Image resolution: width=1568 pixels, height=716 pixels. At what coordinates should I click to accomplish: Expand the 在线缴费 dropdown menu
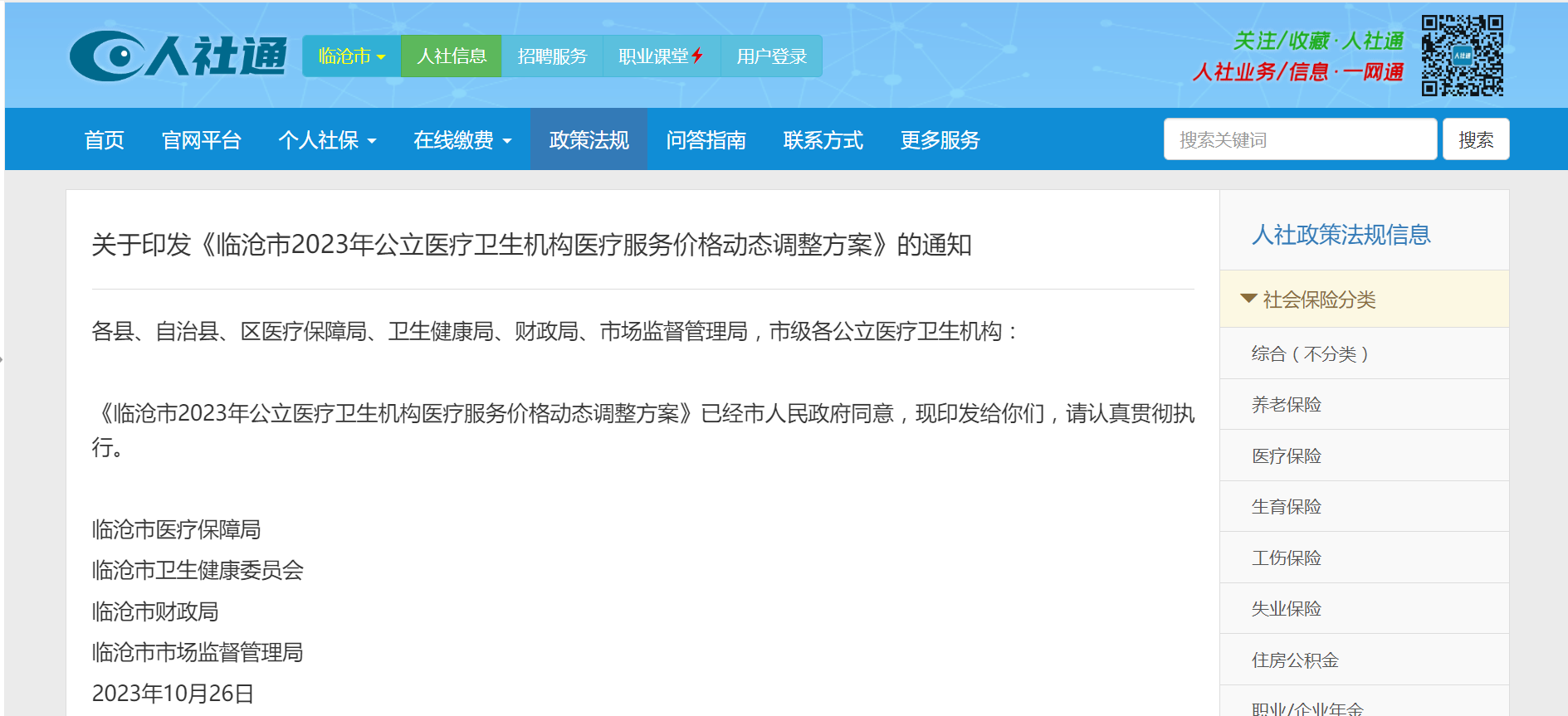[462, 140]
